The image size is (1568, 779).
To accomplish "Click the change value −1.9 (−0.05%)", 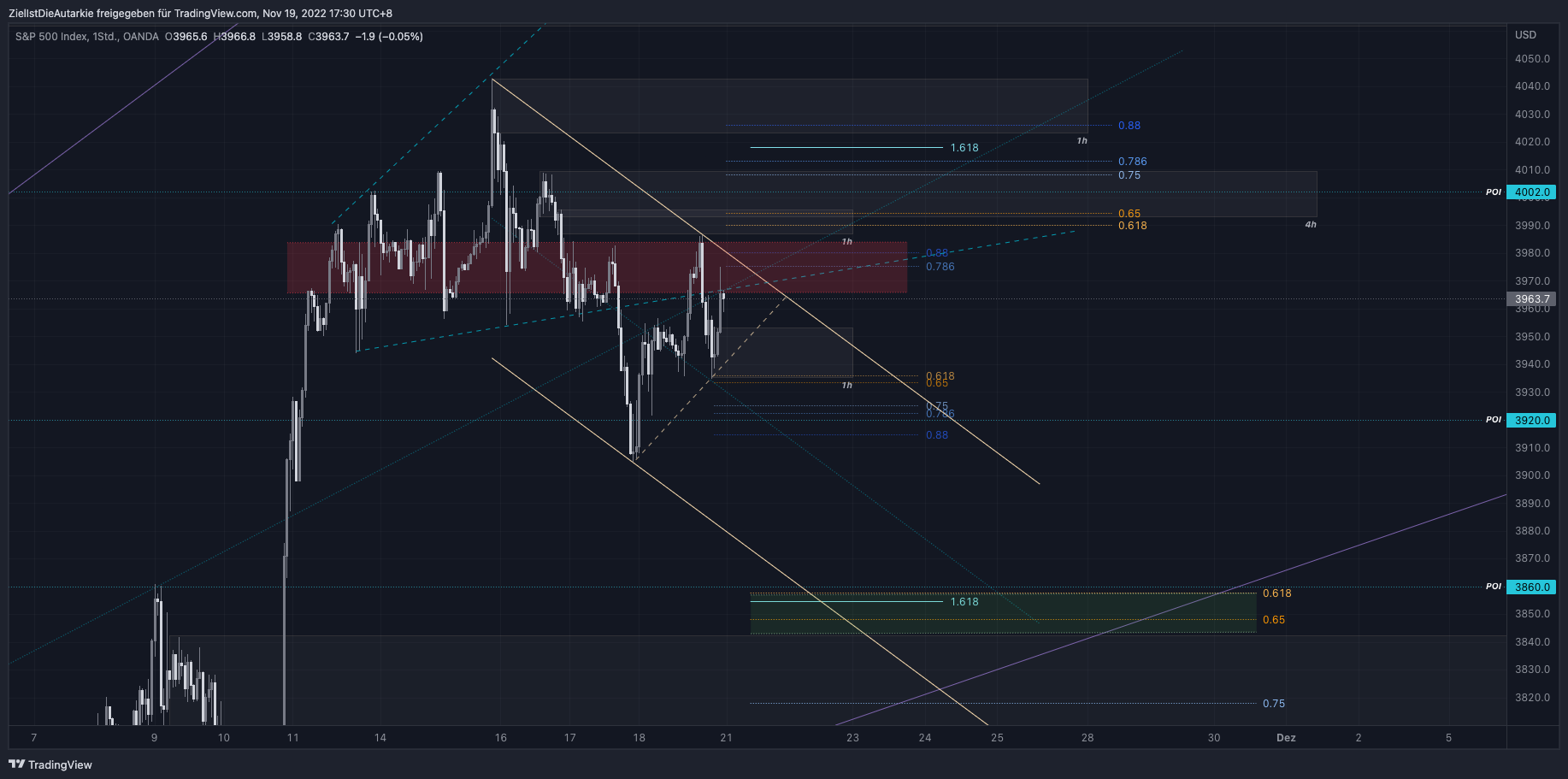I will click(389, 37).
